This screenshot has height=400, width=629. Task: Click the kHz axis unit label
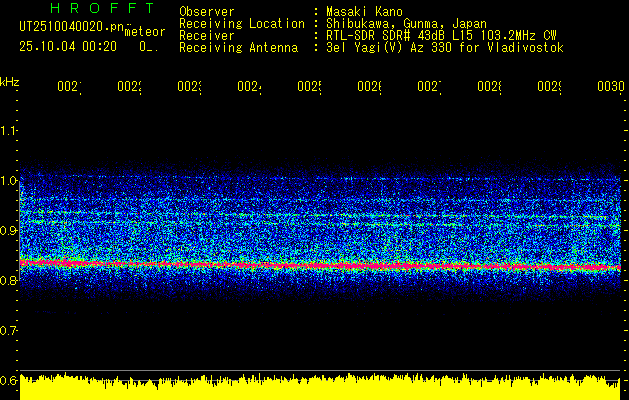10,83
